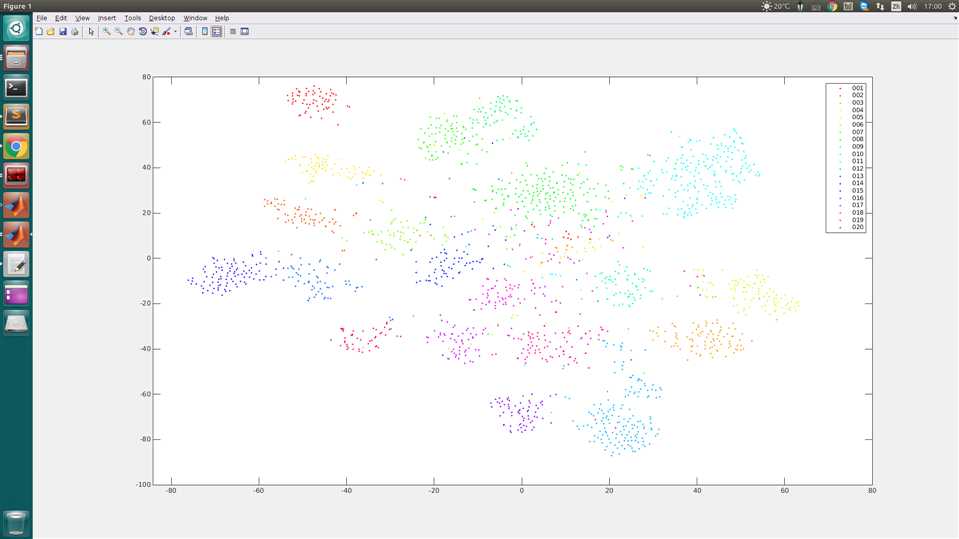
Task: Create a new figure with toolbar icon
Action: (39, 31)
